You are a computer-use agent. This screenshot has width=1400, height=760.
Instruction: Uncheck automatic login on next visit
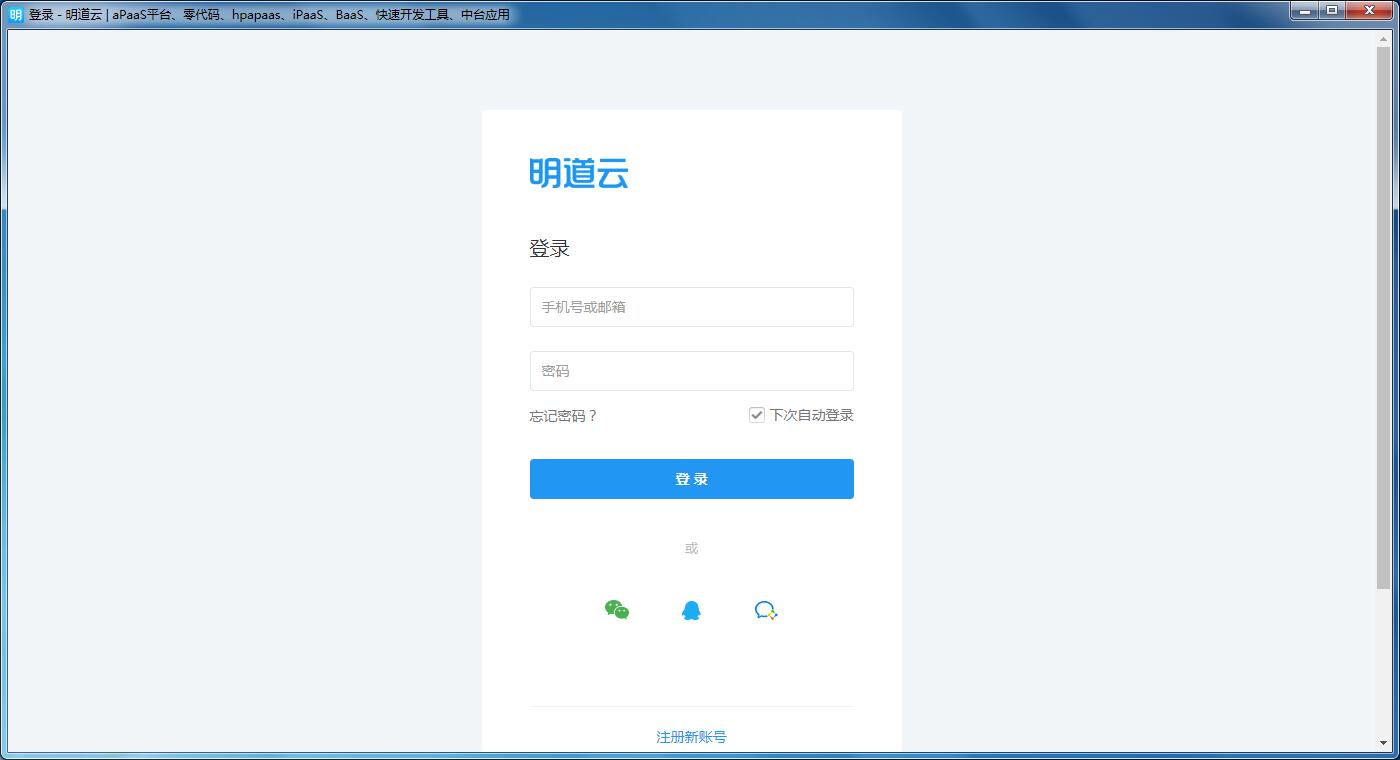pos(757,414)
